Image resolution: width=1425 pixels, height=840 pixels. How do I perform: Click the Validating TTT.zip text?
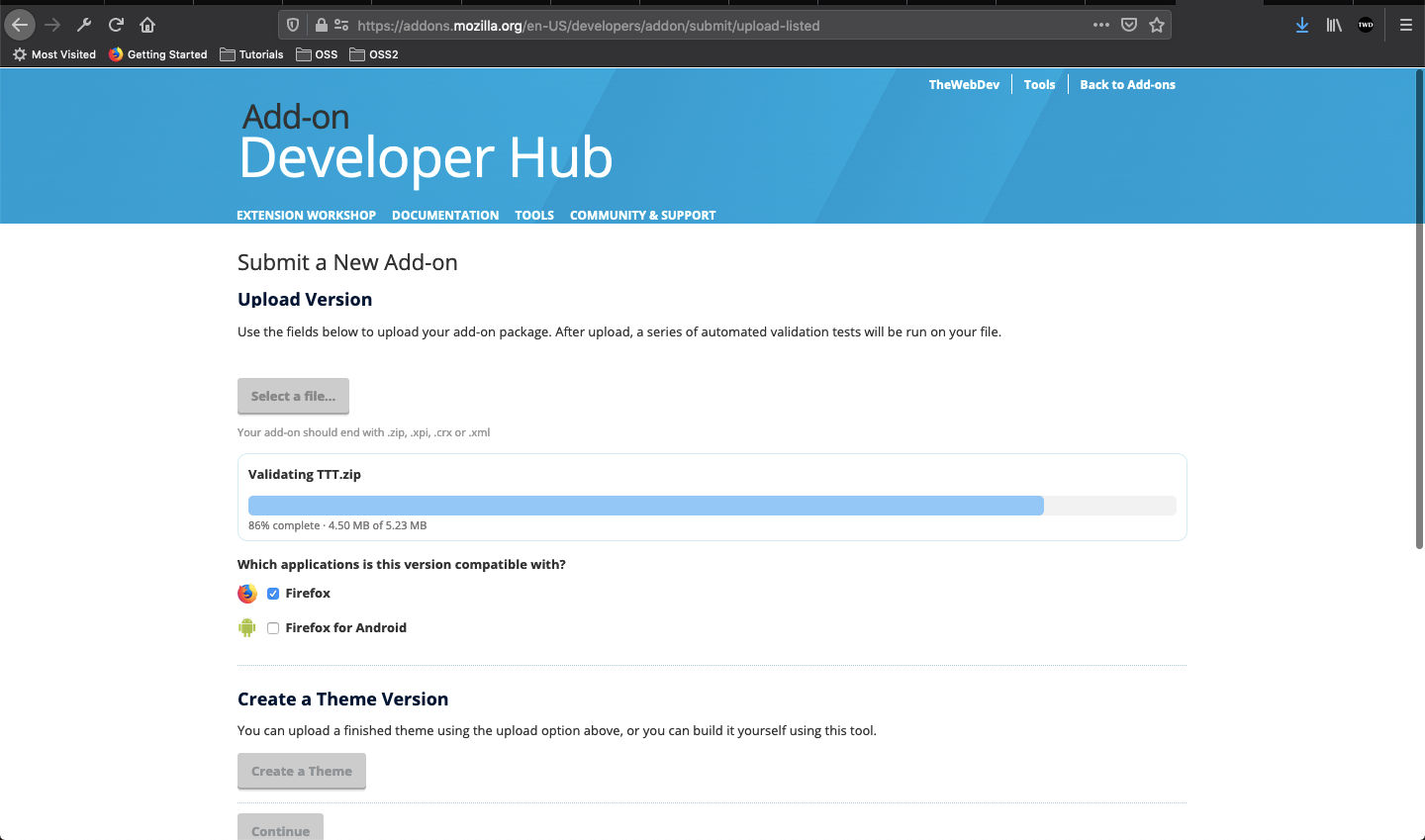pos(305,474)
